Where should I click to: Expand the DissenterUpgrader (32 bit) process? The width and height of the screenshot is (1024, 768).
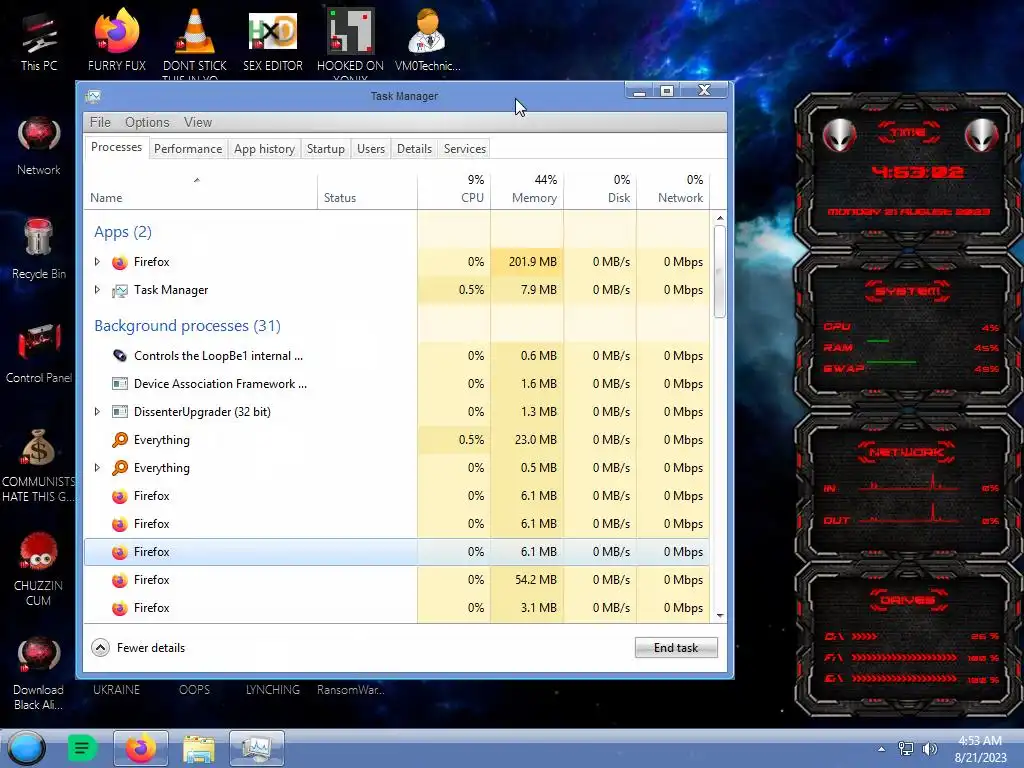97,412
